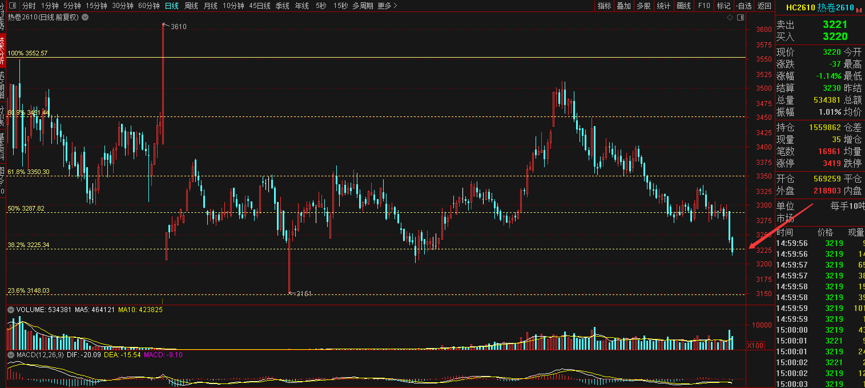Toggle the left sidebar panel icon
This screenshot has width=865, height=388.
click(11, 6)
